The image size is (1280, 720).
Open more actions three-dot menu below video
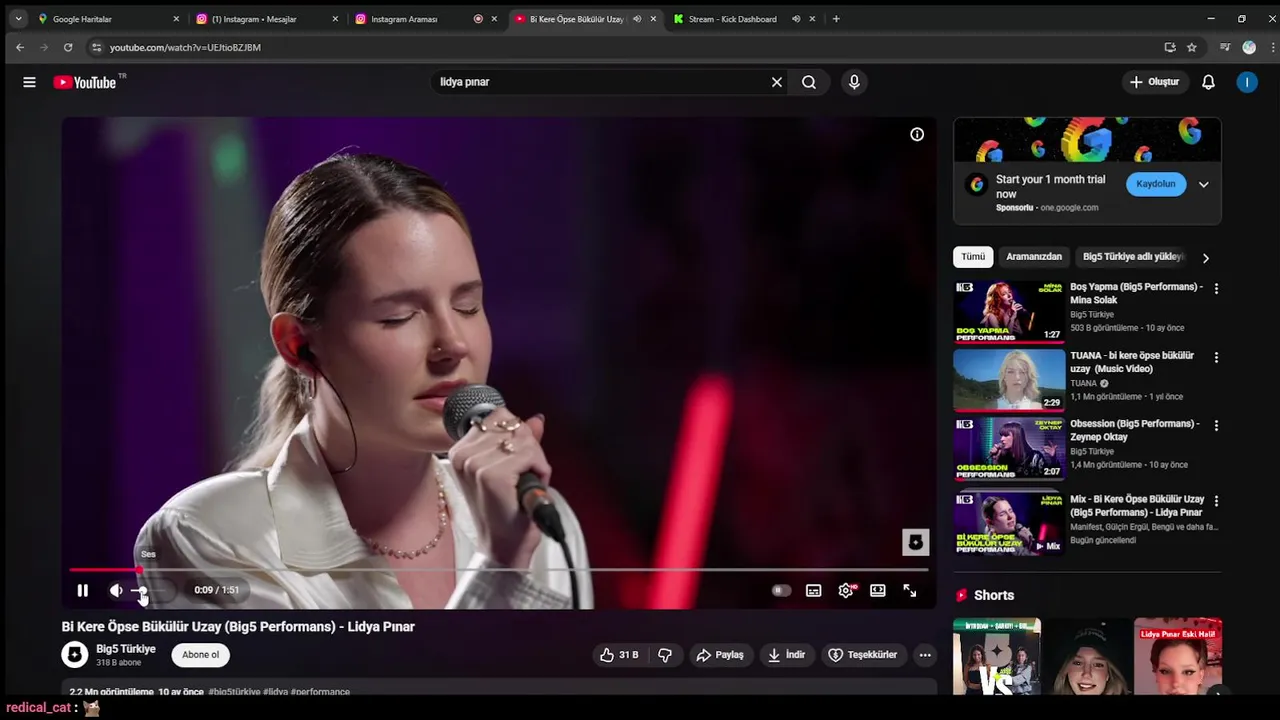coord(925,655)
